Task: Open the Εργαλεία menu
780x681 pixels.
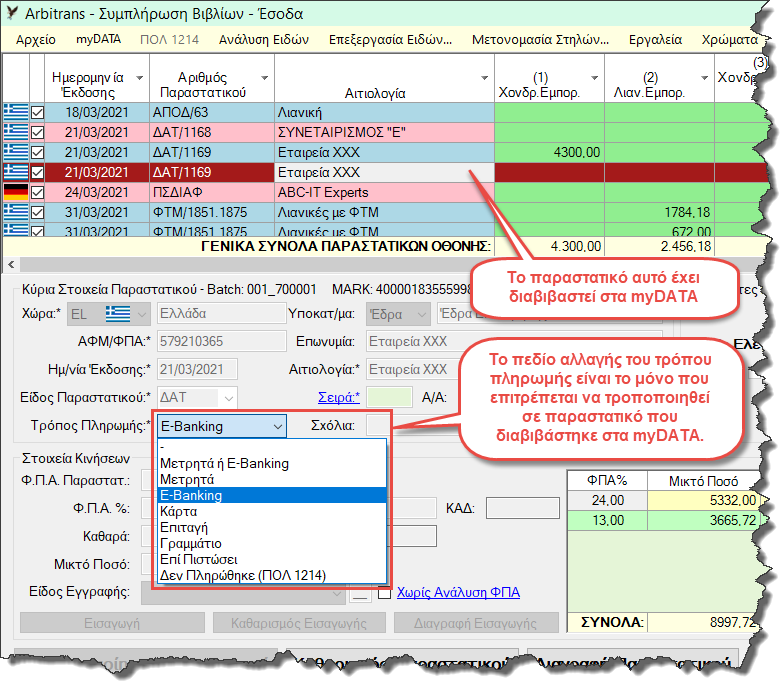Action: pyautogui.click(x=655, y=40)
